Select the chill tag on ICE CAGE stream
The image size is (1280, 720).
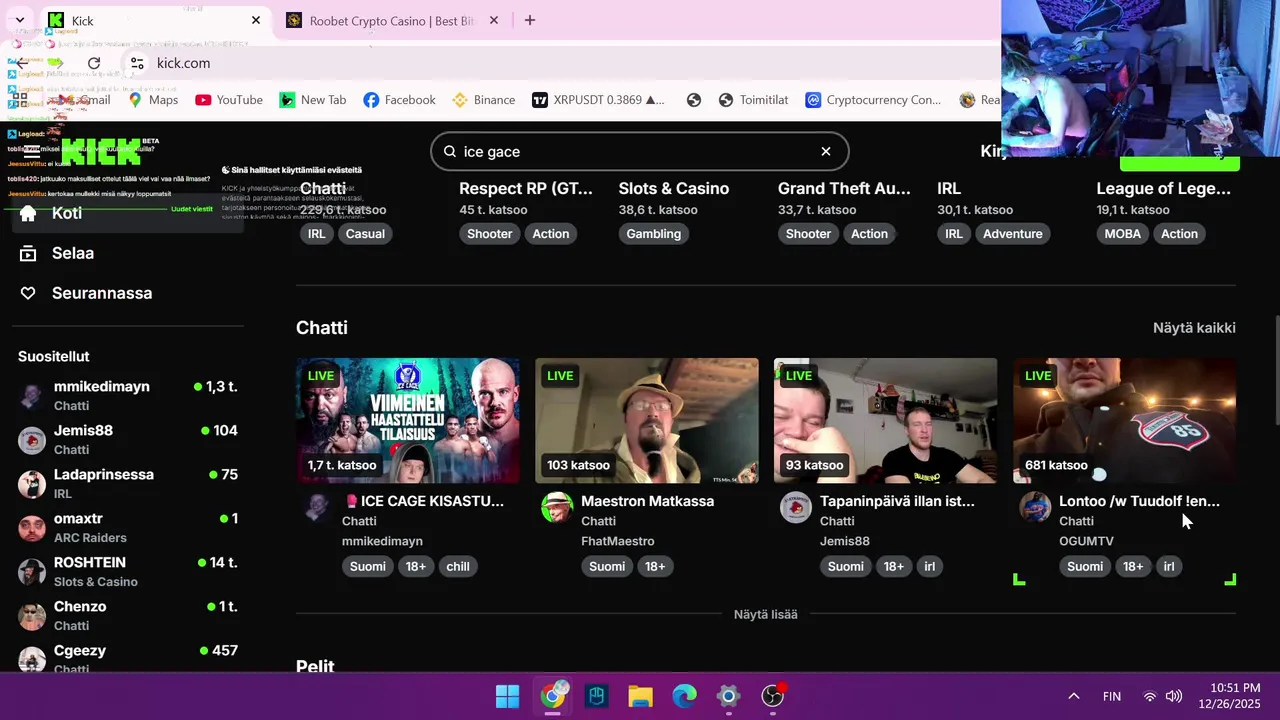coord(458,566)
